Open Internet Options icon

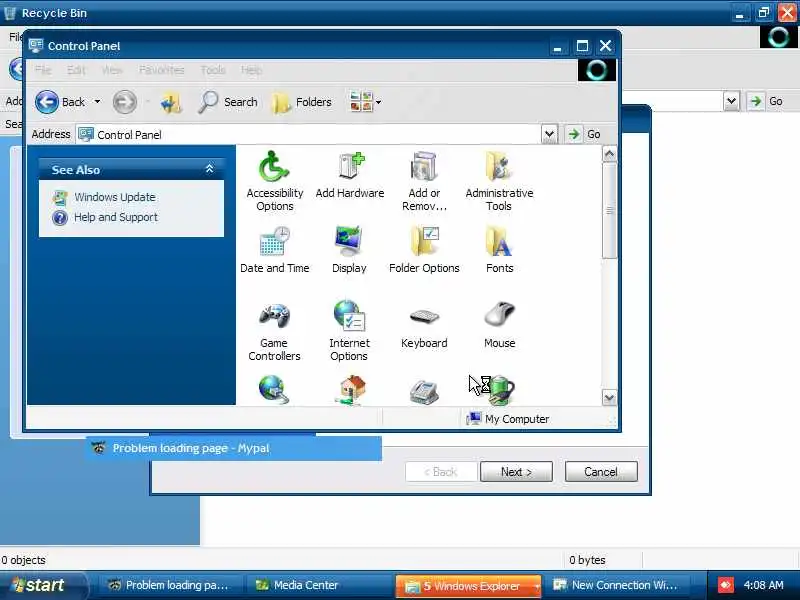tap(349, 332)
